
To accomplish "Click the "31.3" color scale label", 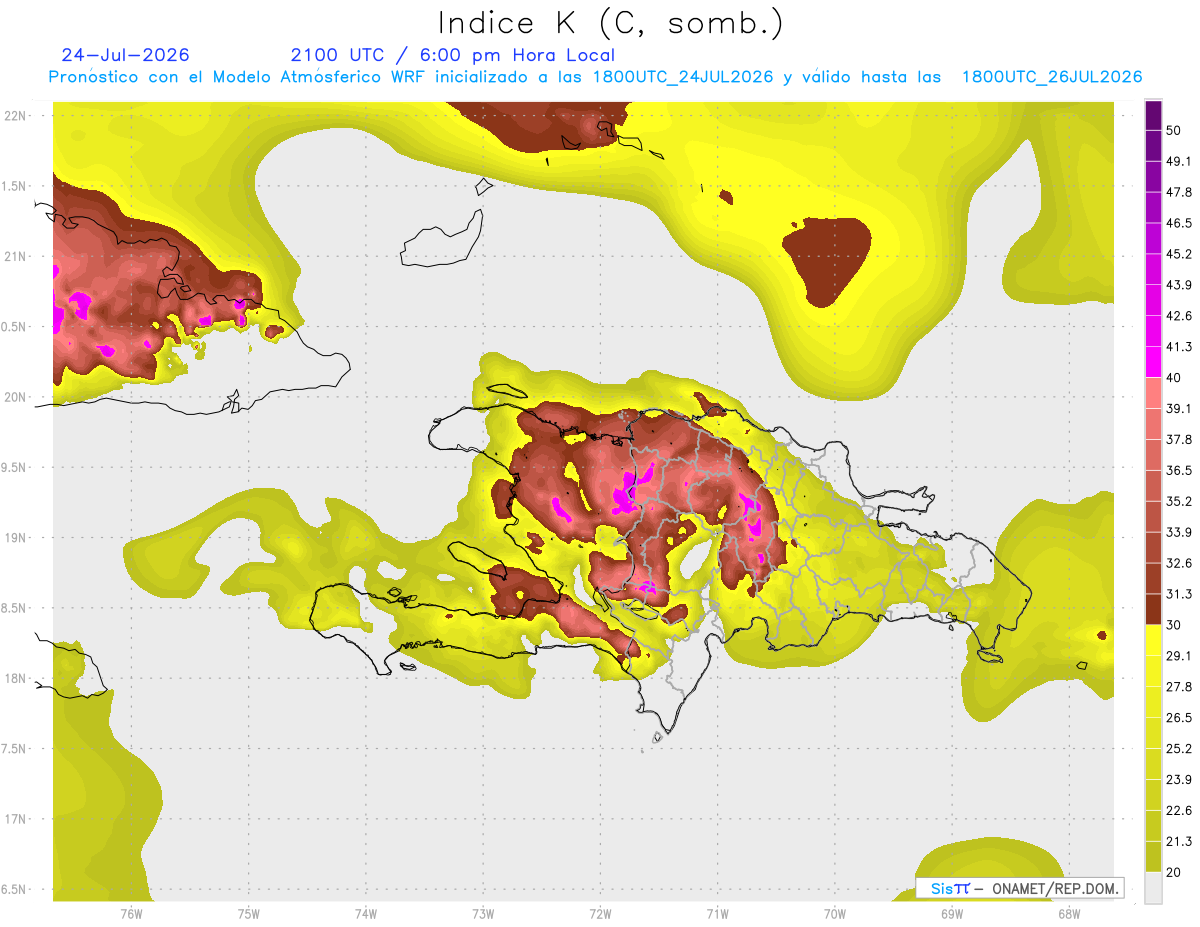I will pos(1179,594).
